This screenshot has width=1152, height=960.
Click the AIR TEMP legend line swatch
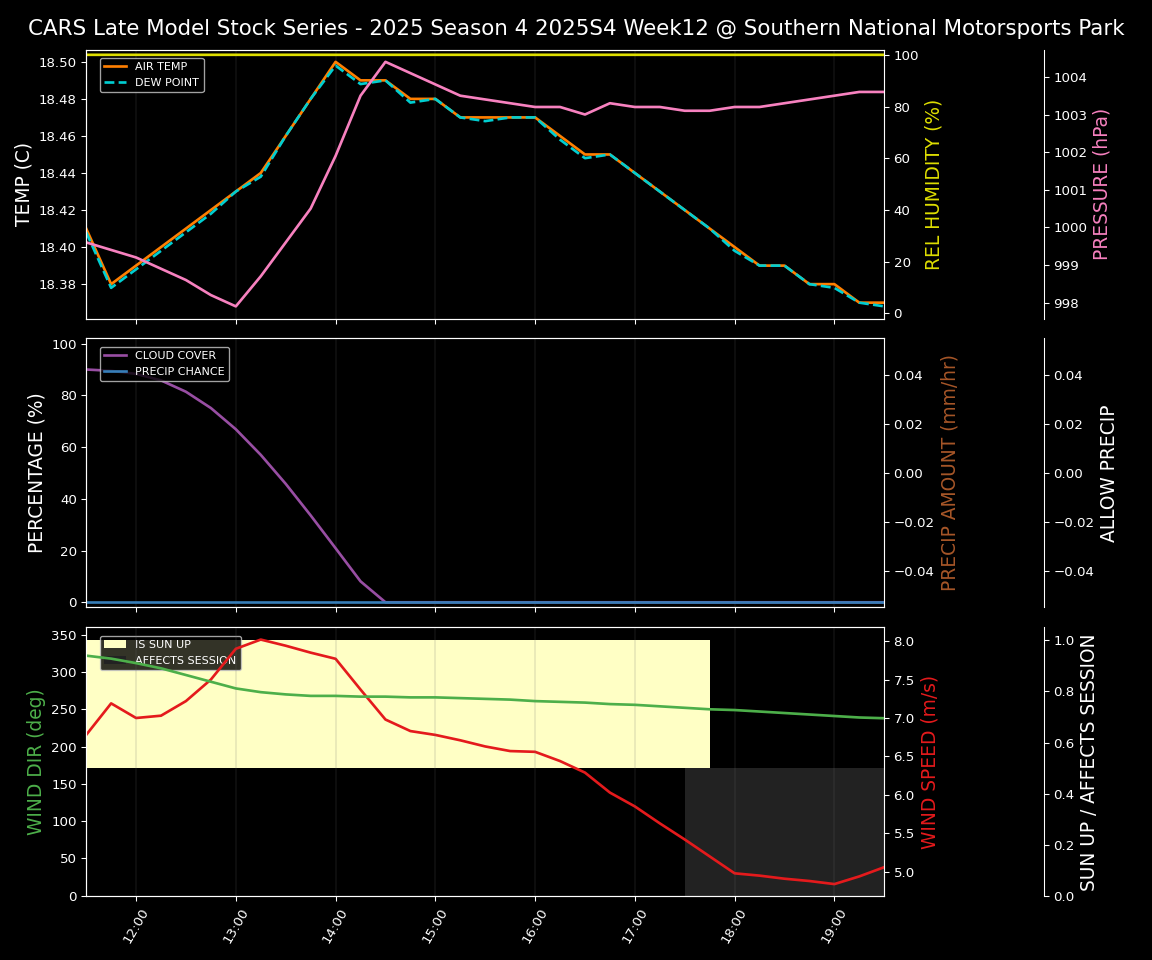117,67
